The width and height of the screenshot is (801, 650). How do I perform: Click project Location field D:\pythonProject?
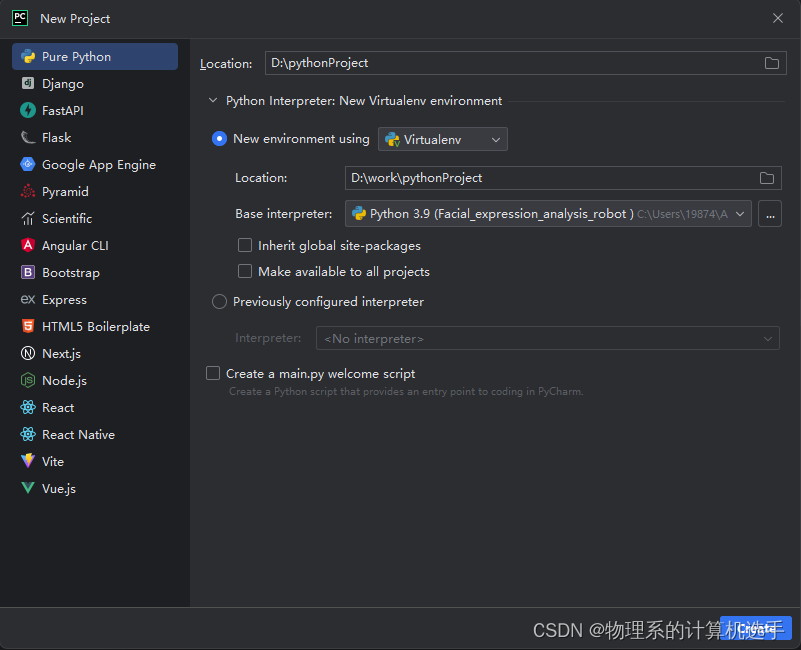(526, 63)
